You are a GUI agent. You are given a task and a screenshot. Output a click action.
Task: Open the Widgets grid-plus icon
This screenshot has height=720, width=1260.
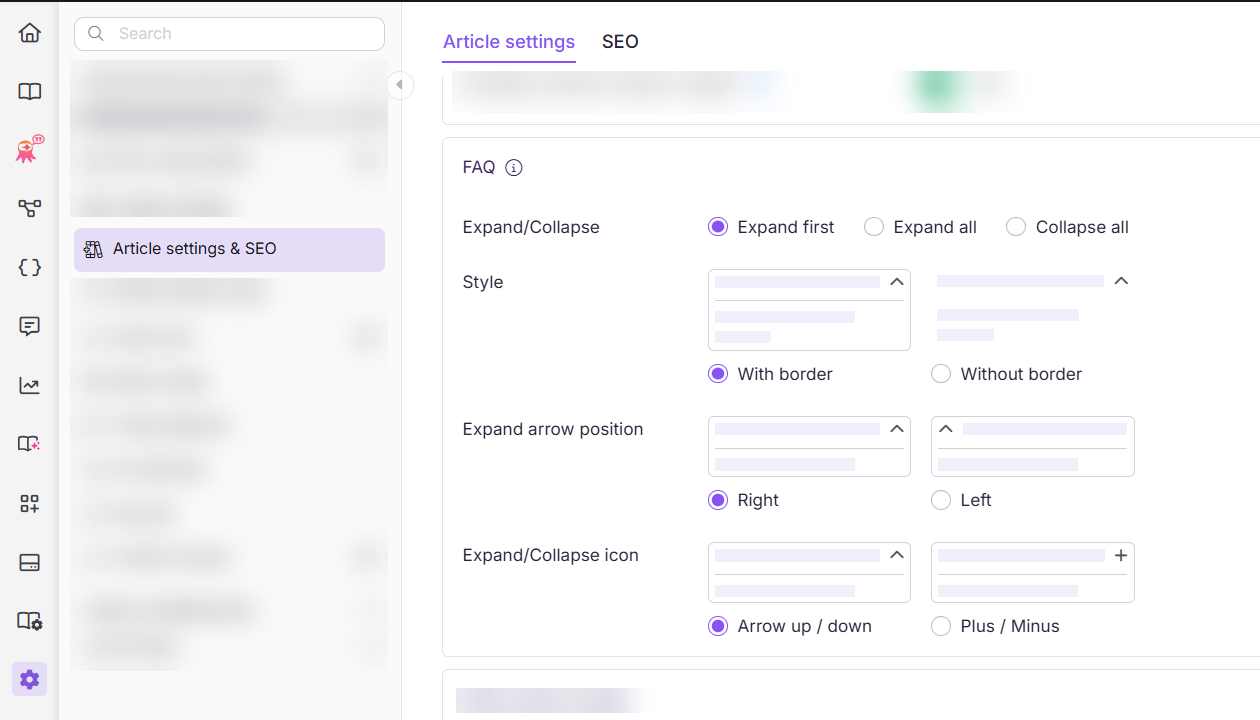coord(30,503)
